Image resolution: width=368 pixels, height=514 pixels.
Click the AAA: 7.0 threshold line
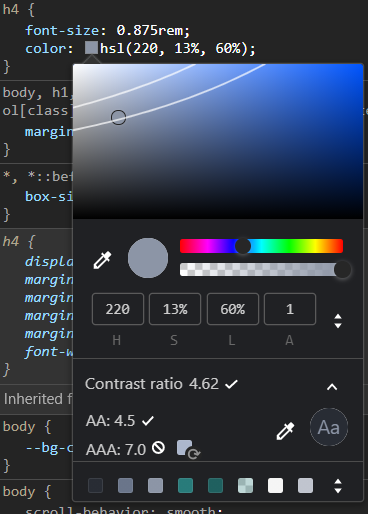116,450
